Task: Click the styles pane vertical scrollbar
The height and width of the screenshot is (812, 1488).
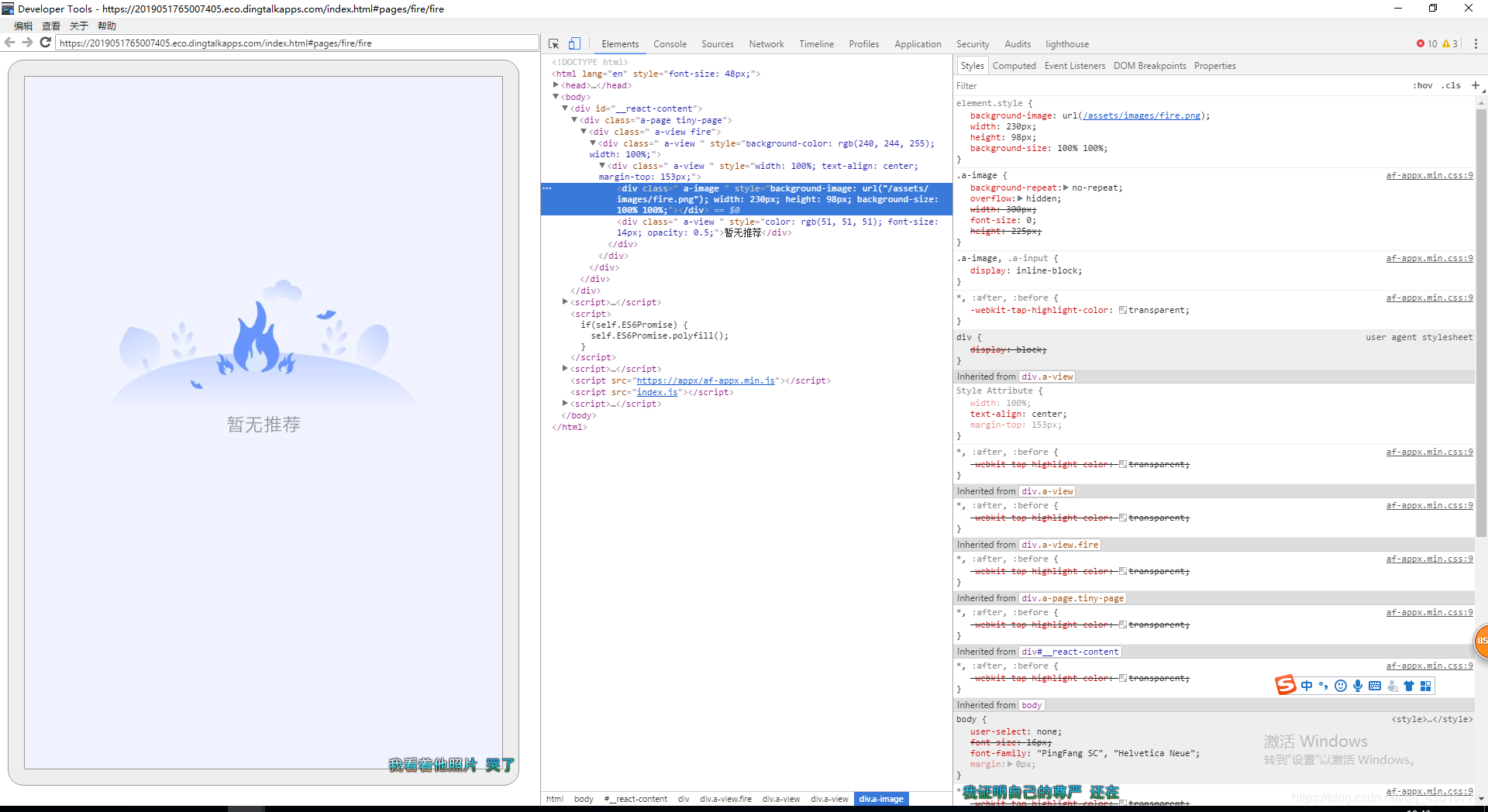Action: point(1481,322)
